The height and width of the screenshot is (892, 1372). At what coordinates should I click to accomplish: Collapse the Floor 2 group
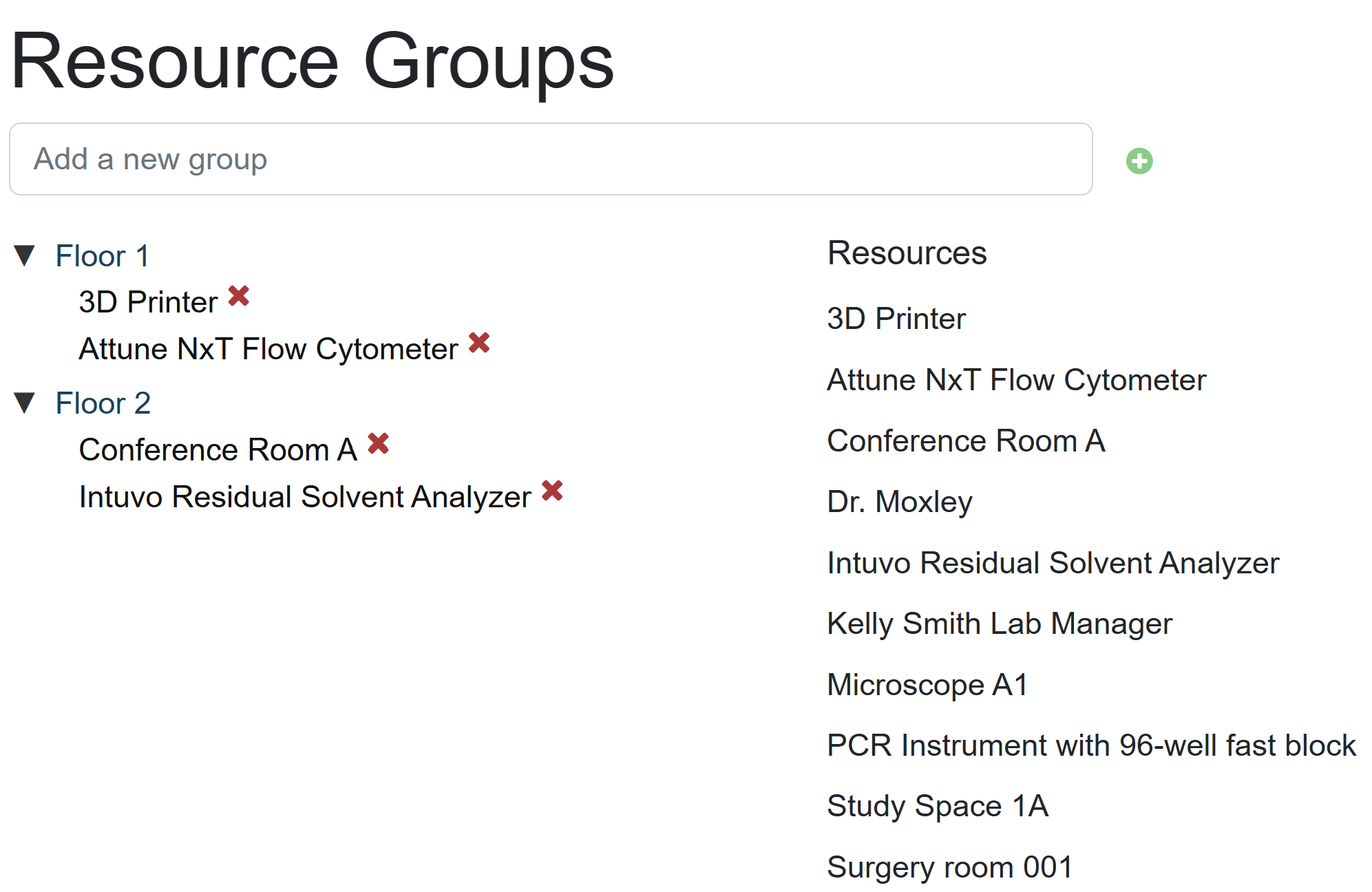tap(25, 403)
